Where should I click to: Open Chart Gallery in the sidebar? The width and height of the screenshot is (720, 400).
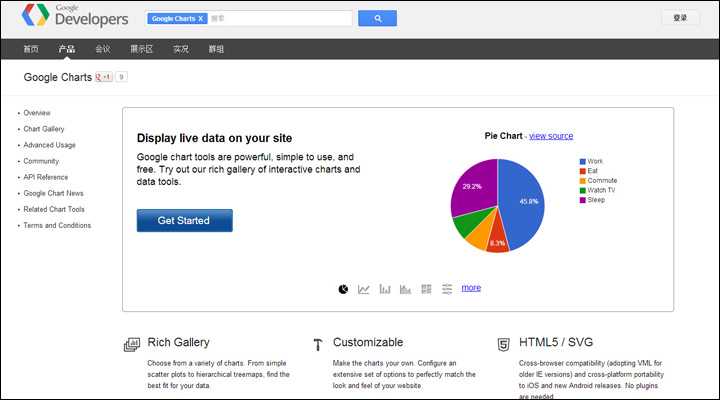click(44, 129)
